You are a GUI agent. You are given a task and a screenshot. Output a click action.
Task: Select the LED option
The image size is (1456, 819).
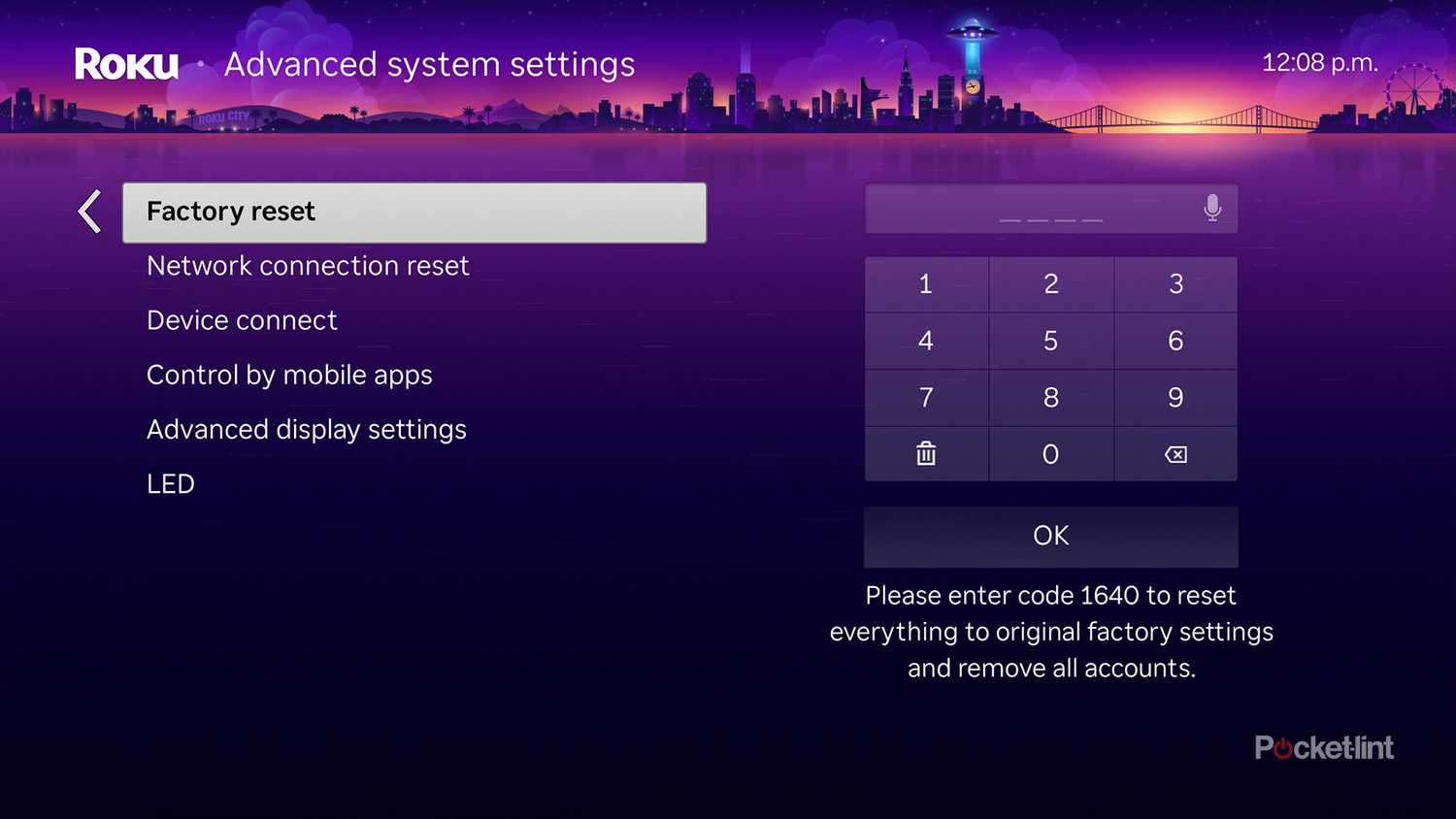171,484
